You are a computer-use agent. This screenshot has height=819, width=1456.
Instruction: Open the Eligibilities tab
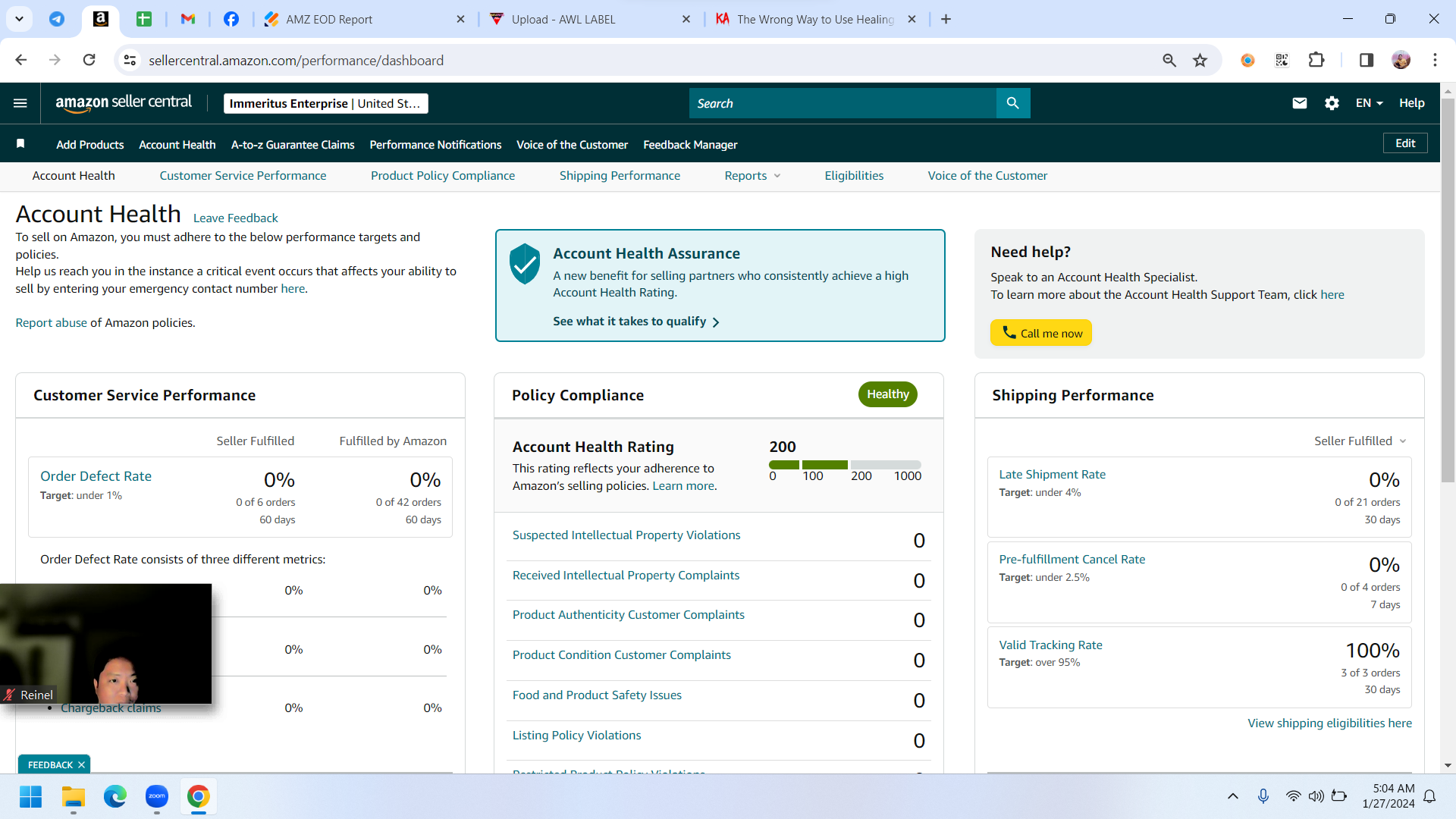(x=854, y=176)
